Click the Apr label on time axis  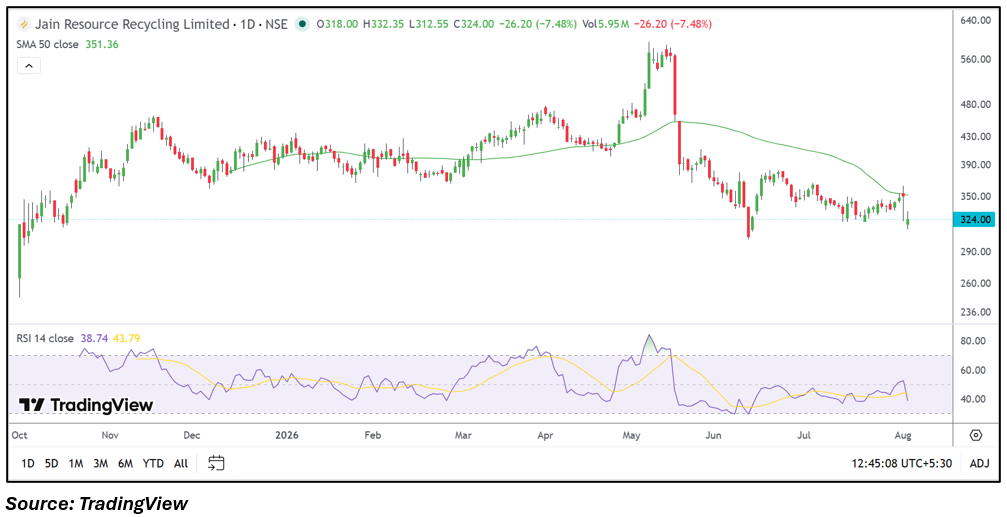click(x=545, y=435)
